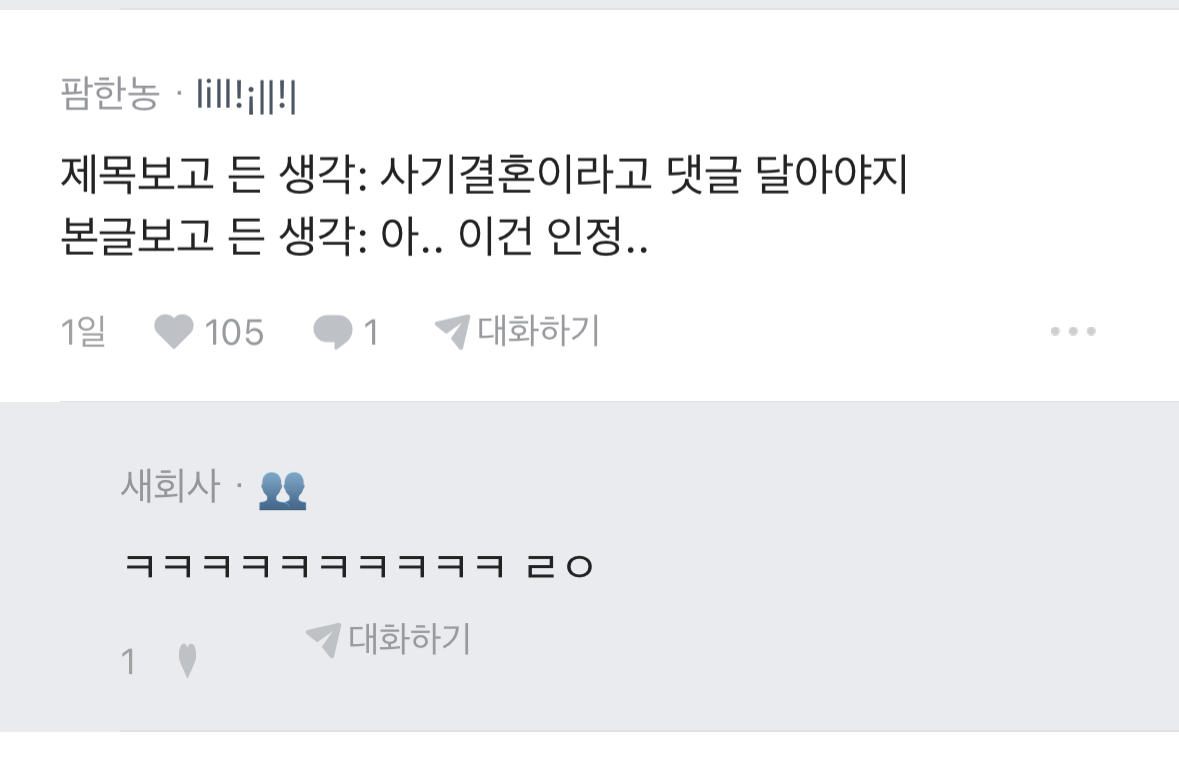This screenshot has height=780, width=1179.
Task: Click the username lill!¡||!| next to 팜한농
Action: [x=247, y=96]
